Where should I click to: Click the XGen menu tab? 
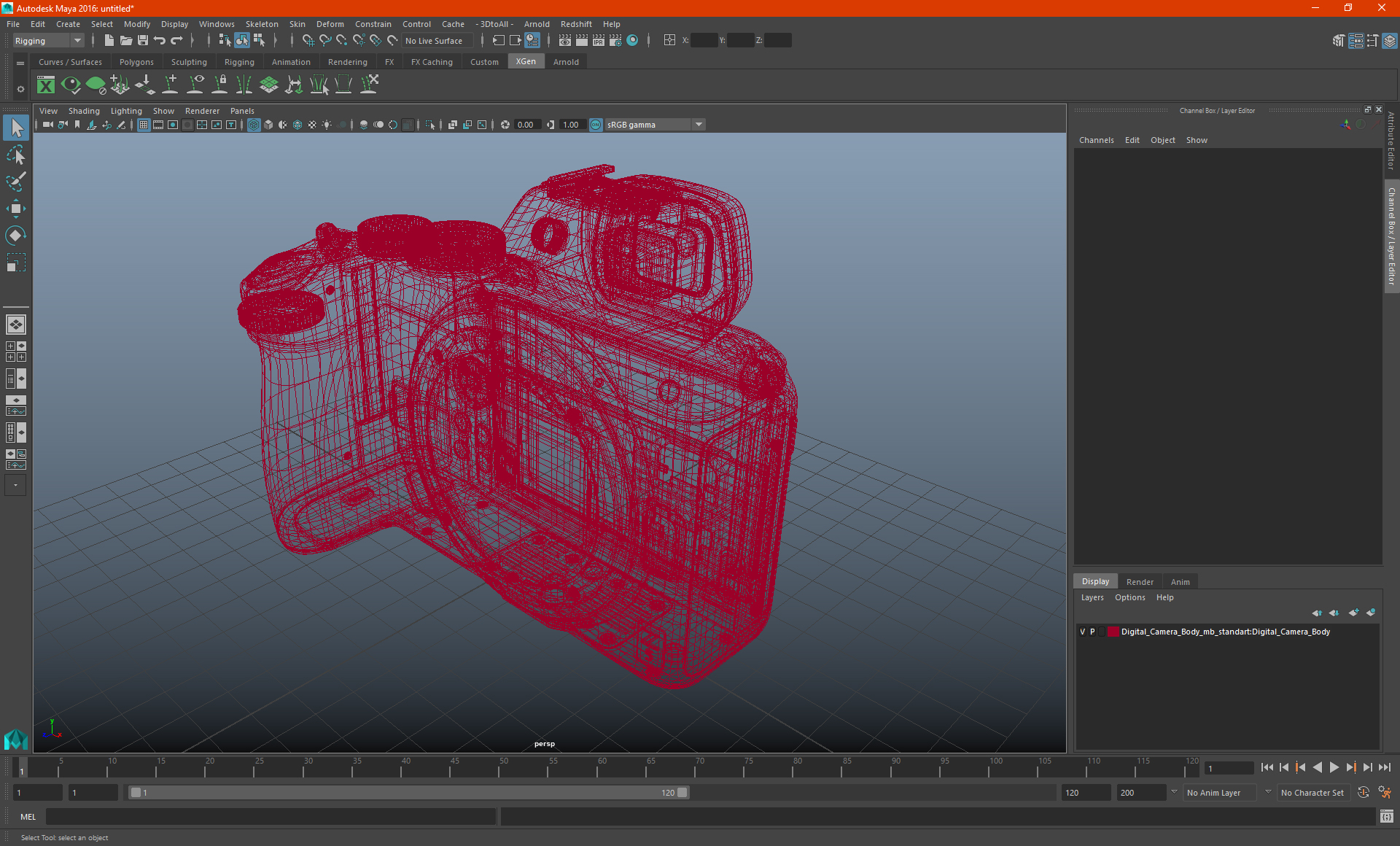click(x=525, y=62)
